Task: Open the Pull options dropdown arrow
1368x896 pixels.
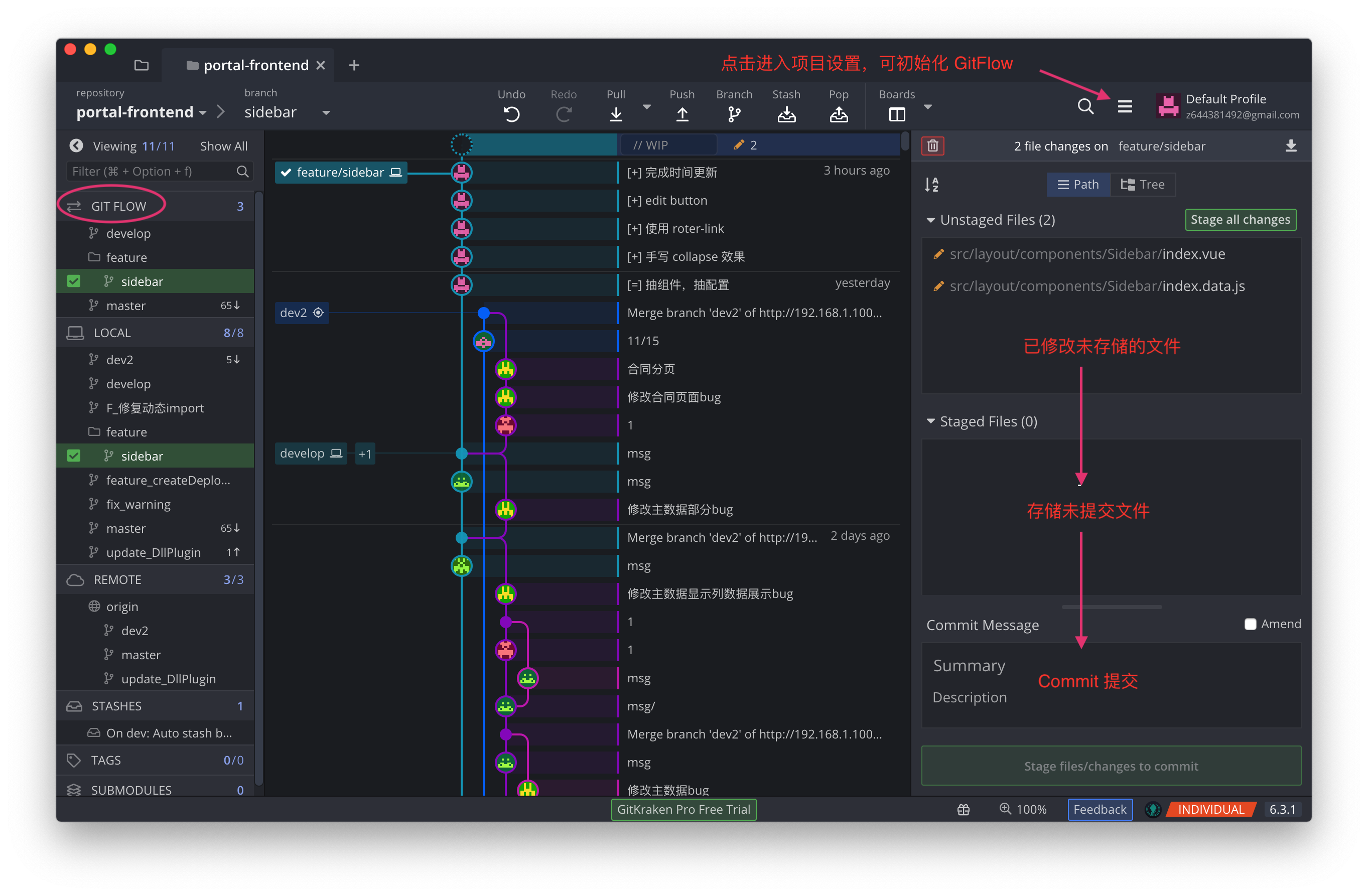Action: [646, 107]
